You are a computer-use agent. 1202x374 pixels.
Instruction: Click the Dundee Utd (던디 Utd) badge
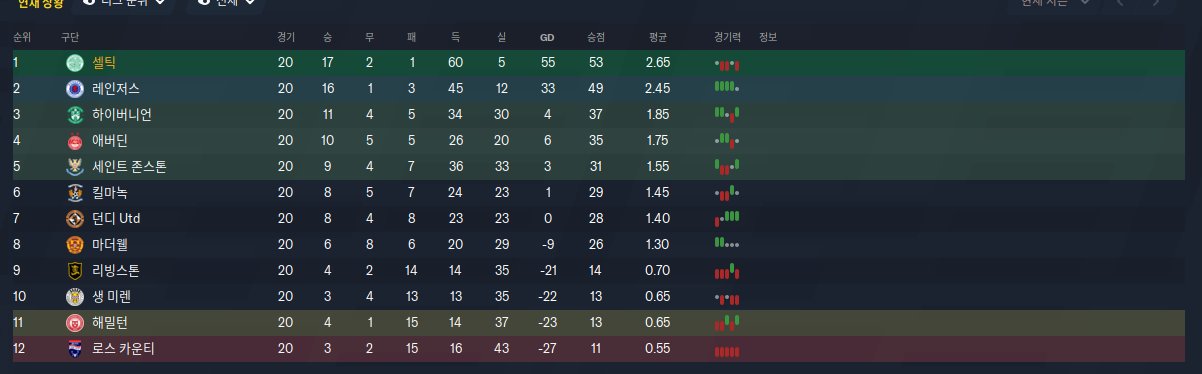[x=74, y=218]
